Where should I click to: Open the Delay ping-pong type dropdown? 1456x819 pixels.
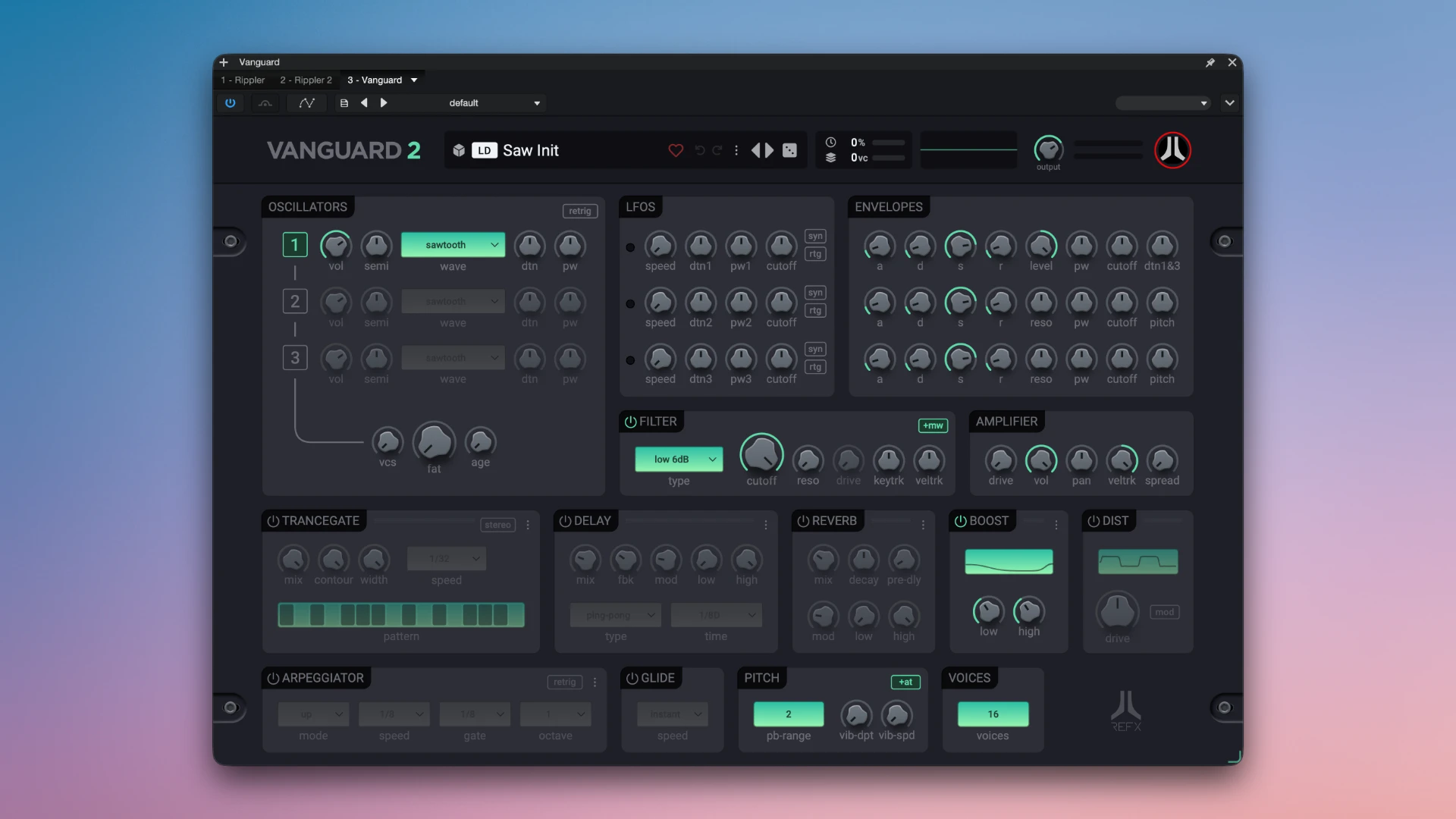(x=616, y=615)
